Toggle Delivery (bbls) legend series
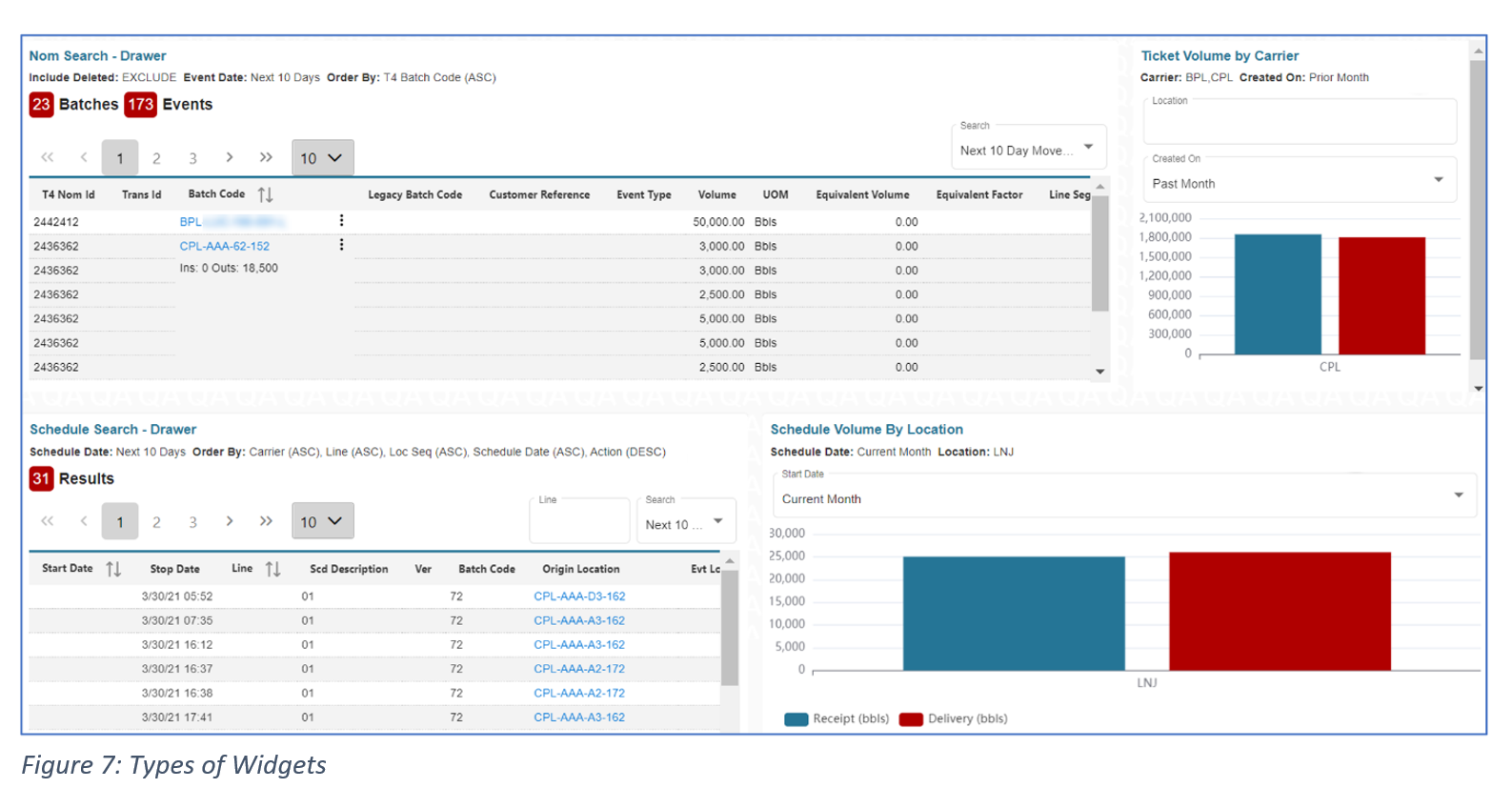The width and height of the screenshot is (1512, 788). (954, 718)
